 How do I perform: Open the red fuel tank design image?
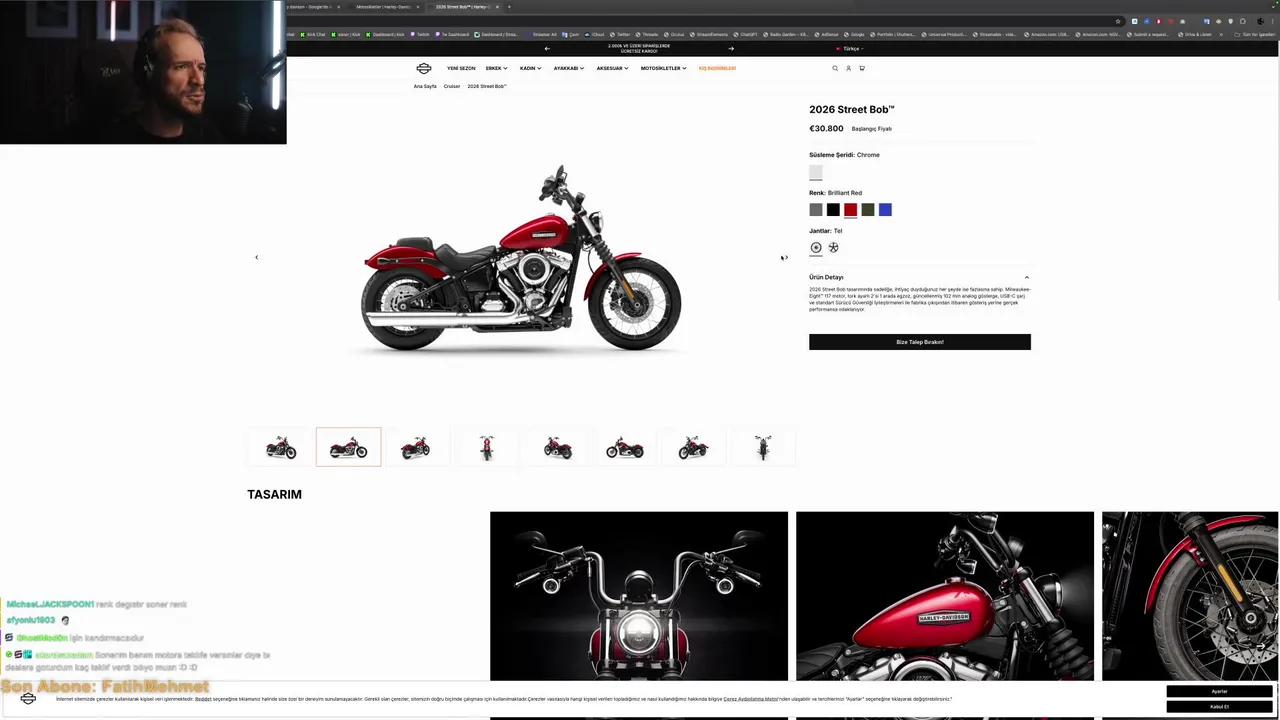coord(945,596)
